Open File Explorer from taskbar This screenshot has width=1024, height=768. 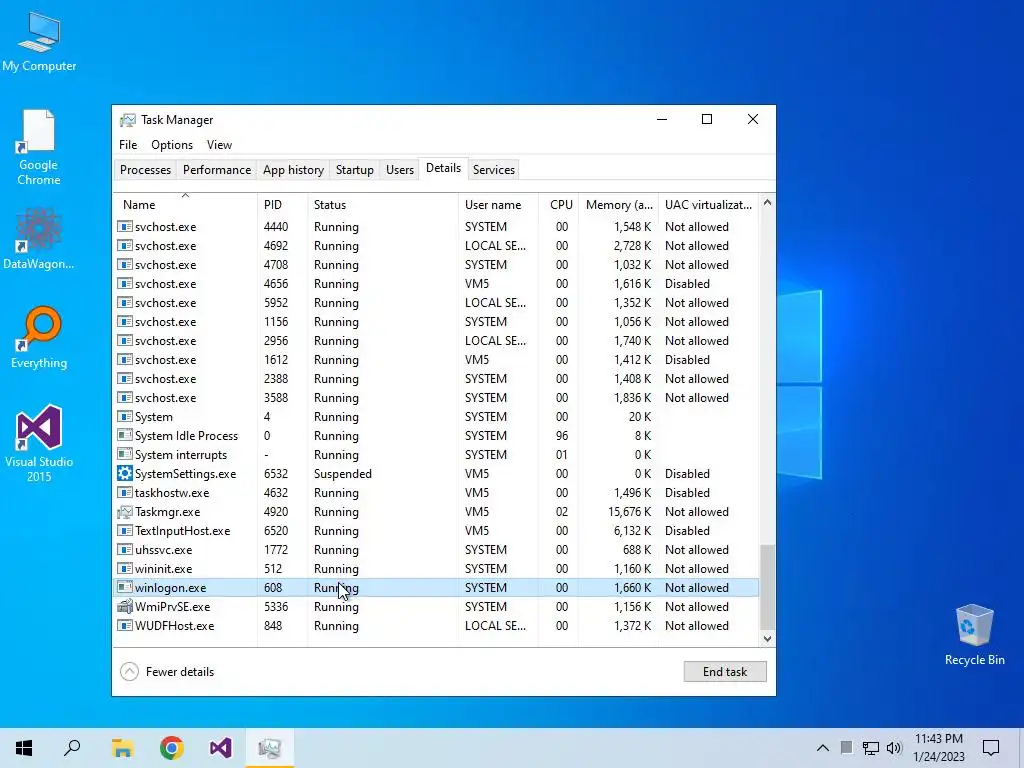click(x=122, y=748)
